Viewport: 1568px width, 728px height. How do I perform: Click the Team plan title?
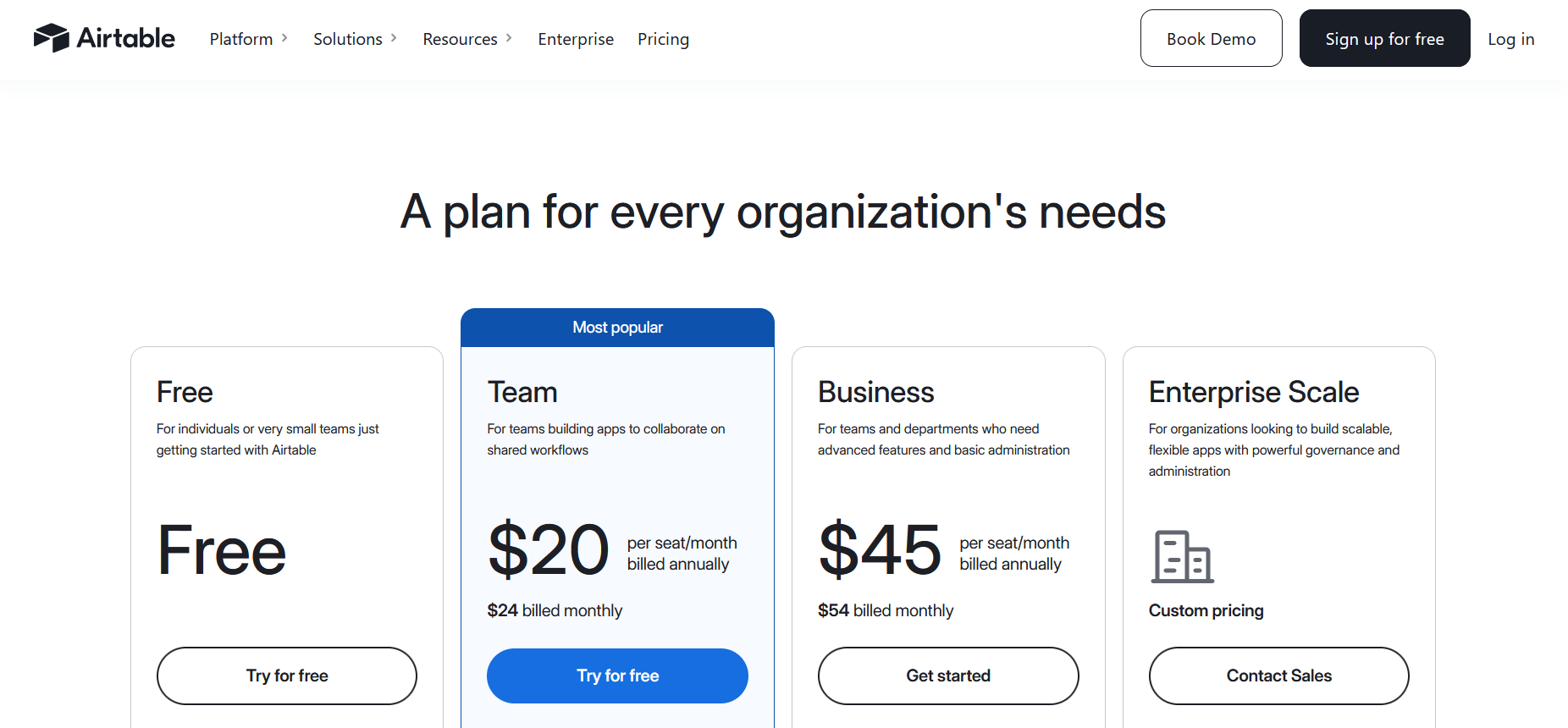pyautogui.click(x=522, y=392)
